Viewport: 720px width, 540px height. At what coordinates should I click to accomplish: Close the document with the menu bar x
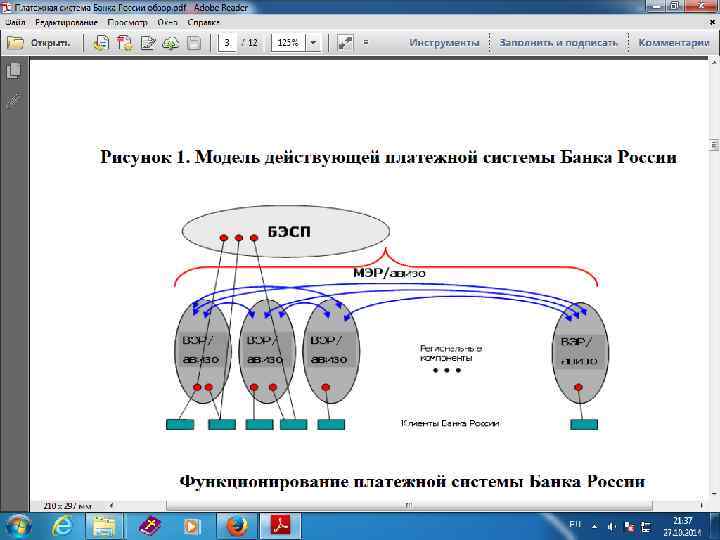click(713, 22)
